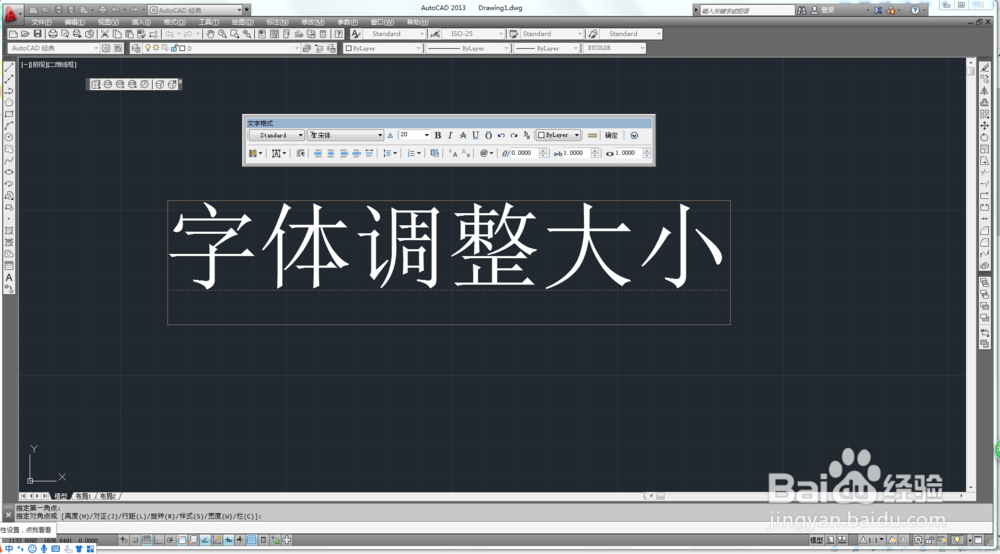
Task: Click the Annotative triangle icon beside font box
Action: pos(390,135)
